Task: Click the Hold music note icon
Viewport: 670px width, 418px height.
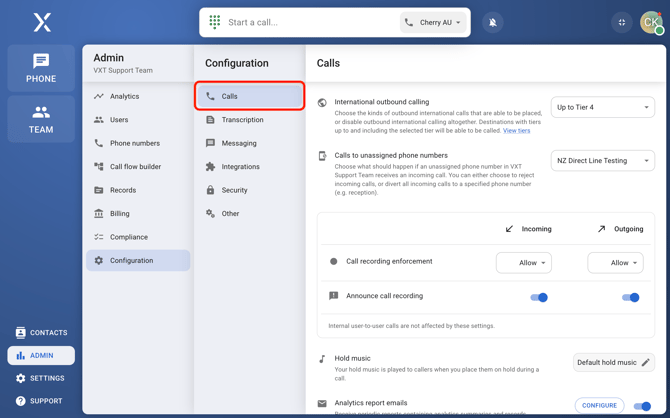Action: [322, 359]
